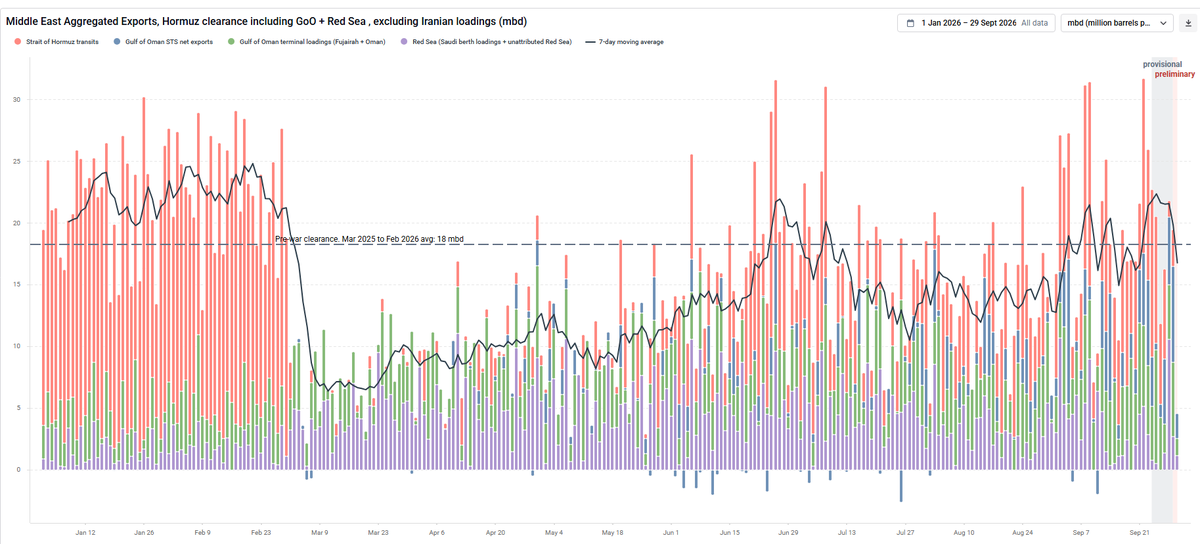Click the chart title Middle East Aggregated Exports
The height and width of the screenshot is (544, 1200).
265,21
